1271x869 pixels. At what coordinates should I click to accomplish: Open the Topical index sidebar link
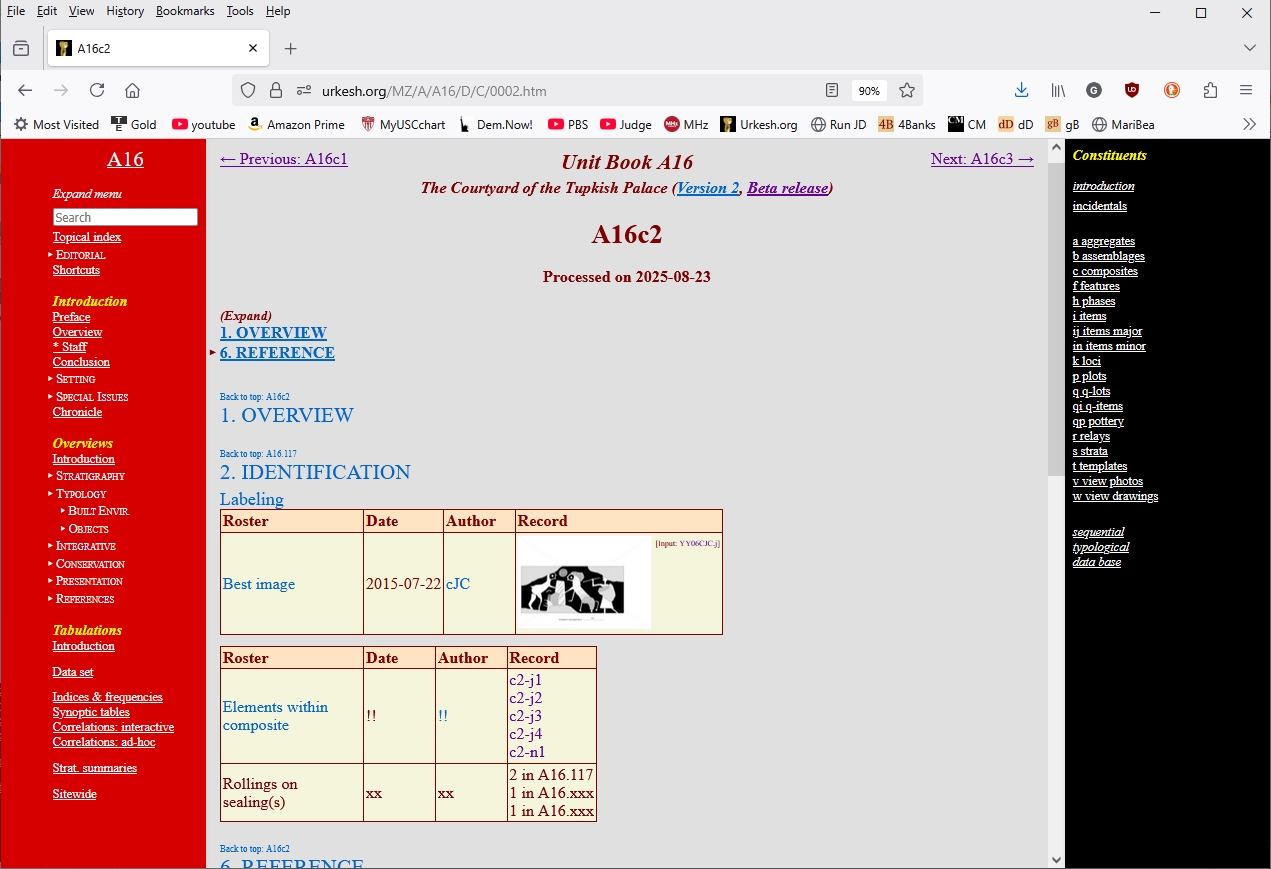87,237
